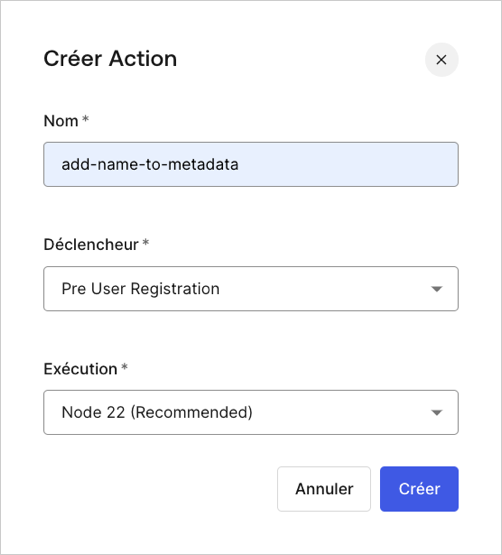Image resolution: width=502 pixels, height=555 pixels.
Task: Click the asterisk next to Déclencheur
Action: [x=146, y=243]
